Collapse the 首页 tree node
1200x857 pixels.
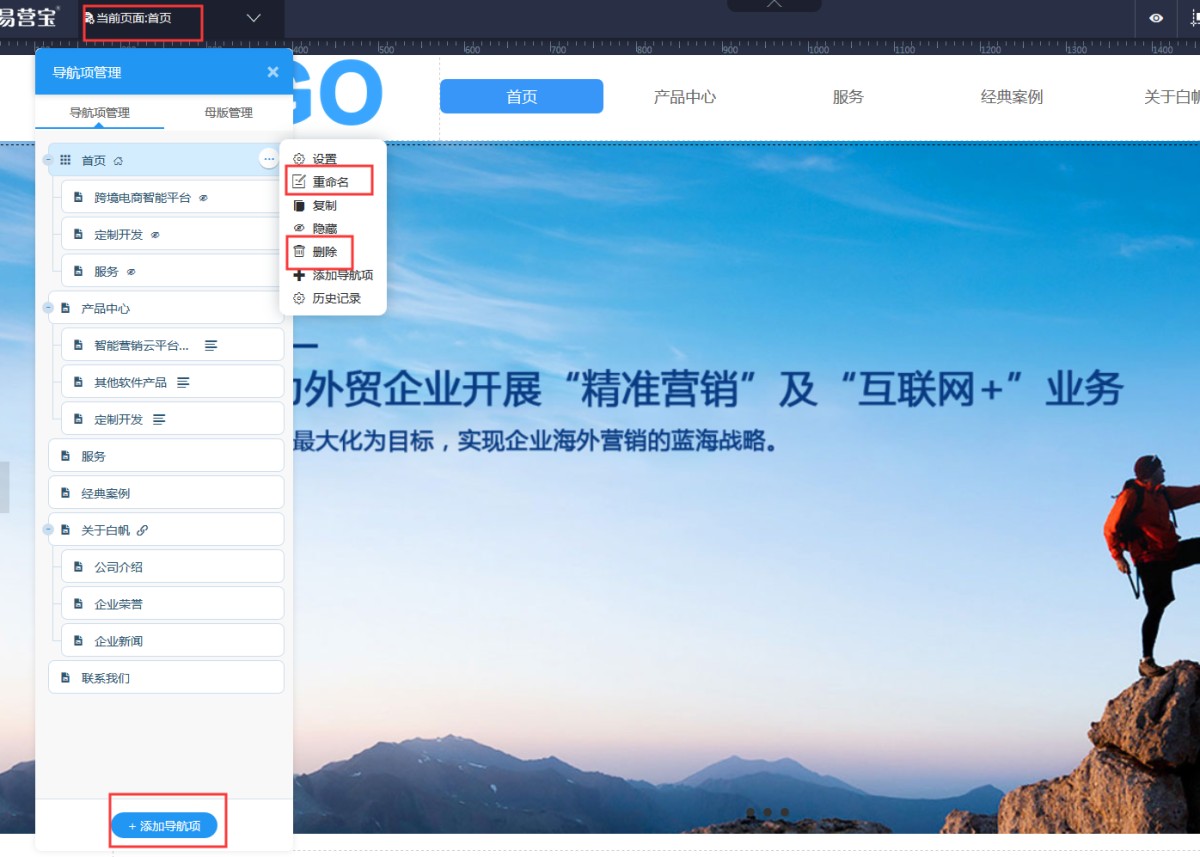click(48, 160)
